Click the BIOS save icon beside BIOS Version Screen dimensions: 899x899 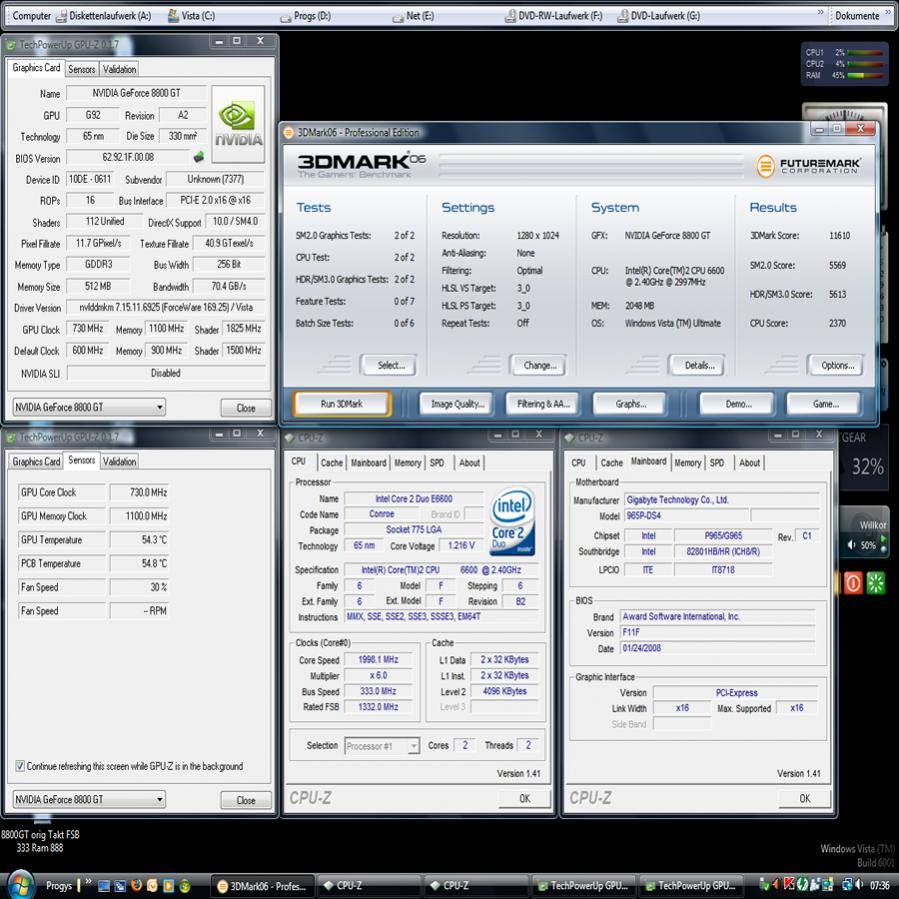198,157
